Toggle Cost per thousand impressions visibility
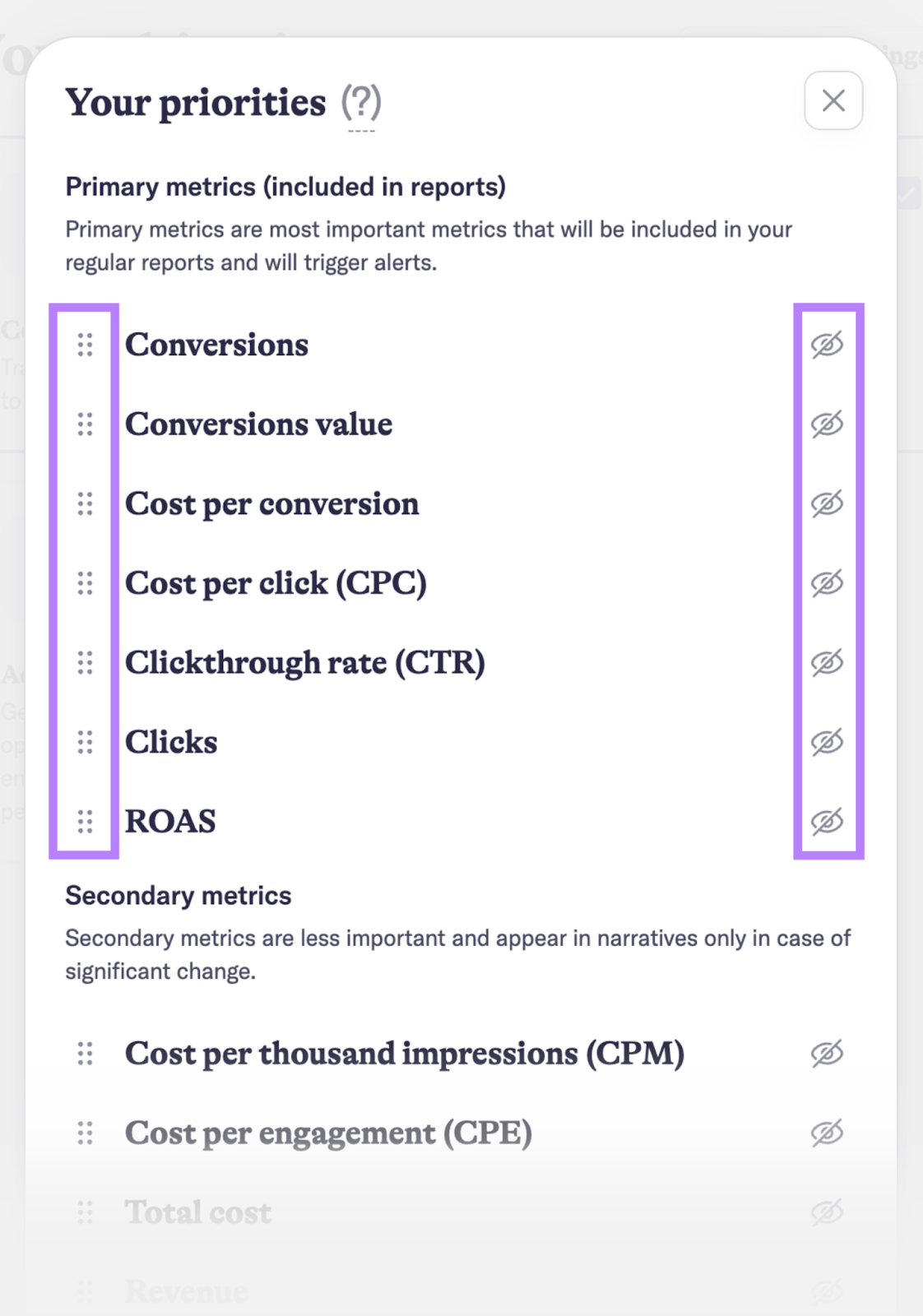This screenshot has width=923, height=1316. point(827,1054)
